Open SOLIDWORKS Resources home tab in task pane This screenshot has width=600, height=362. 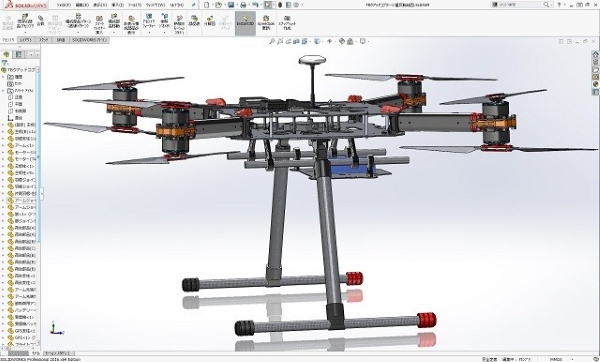595,54
